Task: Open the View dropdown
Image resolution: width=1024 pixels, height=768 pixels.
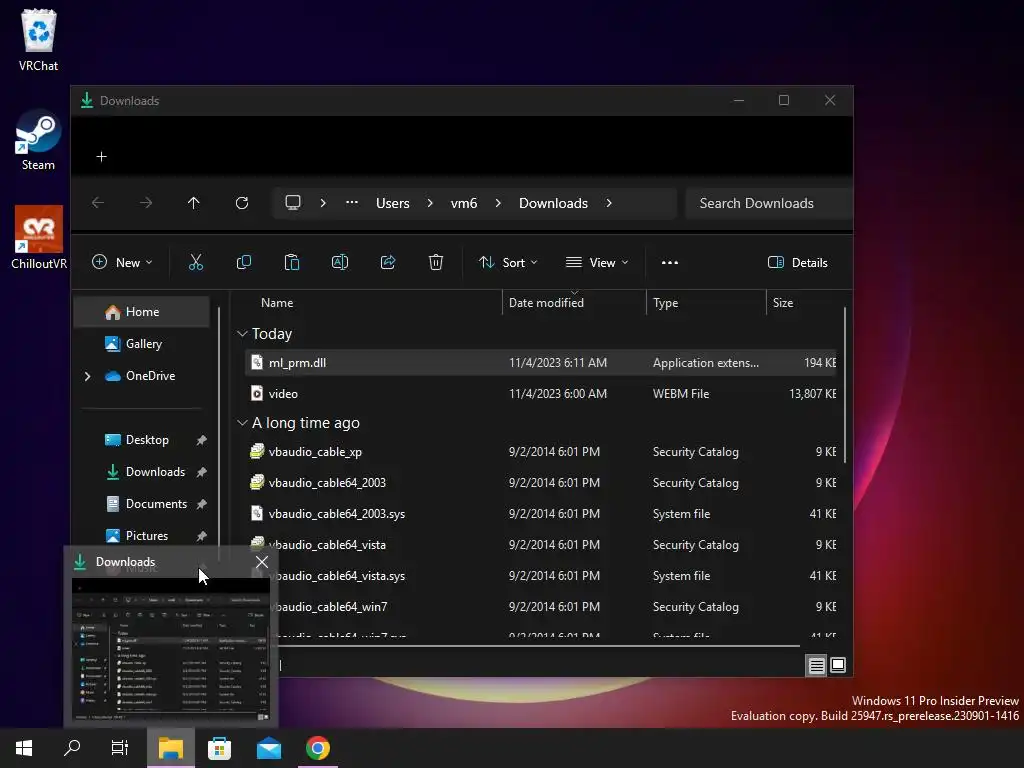Action: [597, 263]
